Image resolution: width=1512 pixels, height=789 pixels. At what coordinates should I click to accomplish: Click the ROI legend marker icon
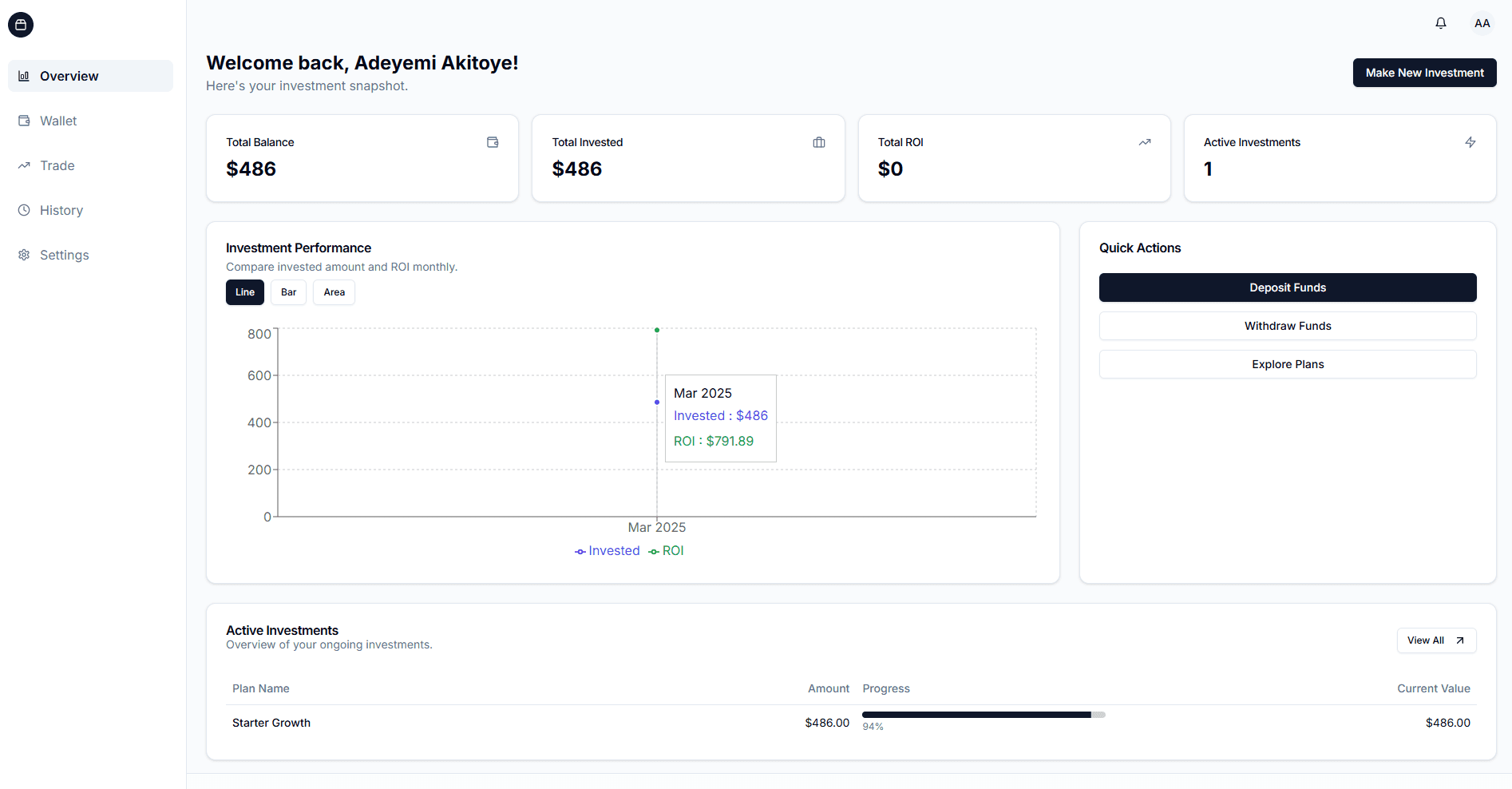coord(654,551)
